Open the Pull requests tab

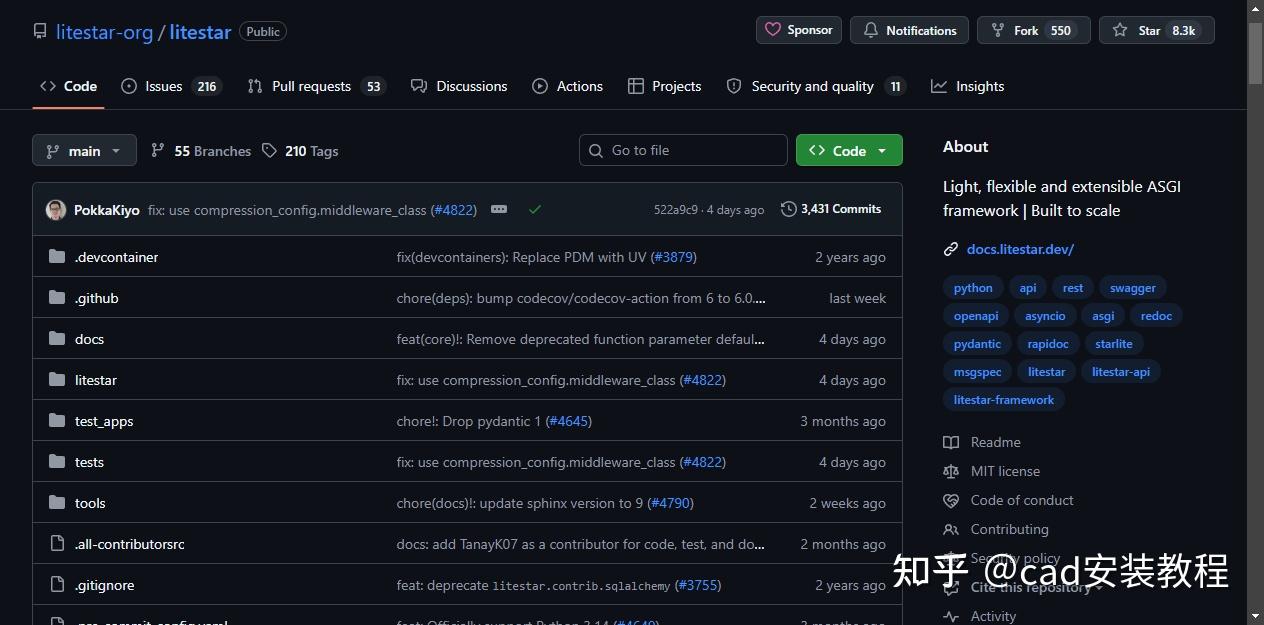click(316, 86)
